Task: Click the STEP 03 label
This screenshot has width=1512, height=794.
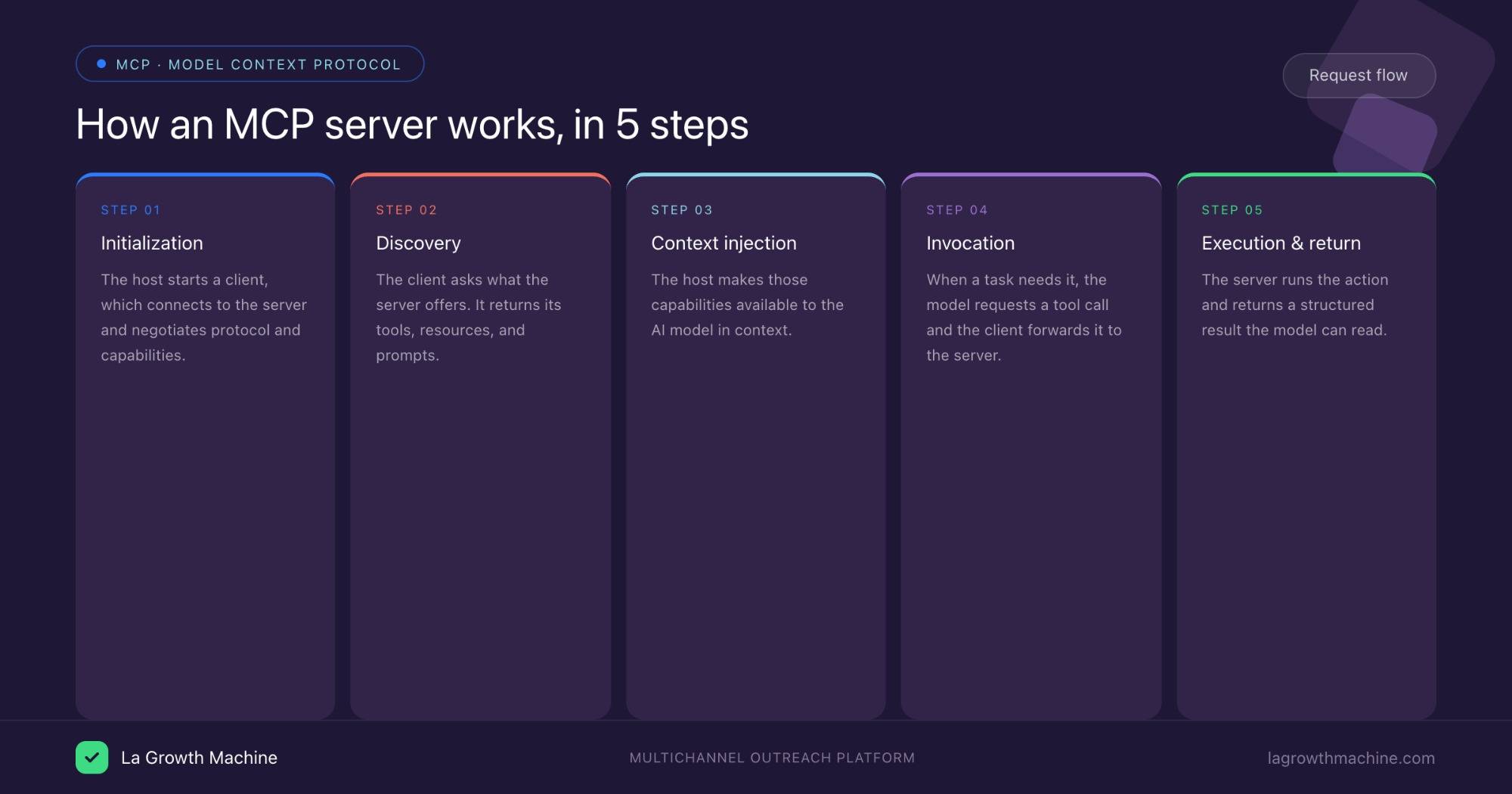Action: [x=682, y=210]
